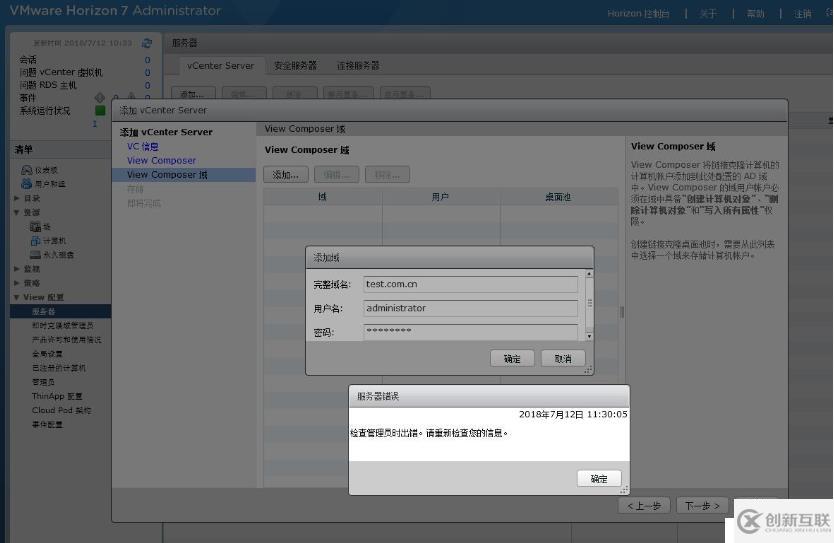This screenshot has height=543, width=834.
Task: Click 问题 RDS 主机 status row
Action: (x=85, y=85)
